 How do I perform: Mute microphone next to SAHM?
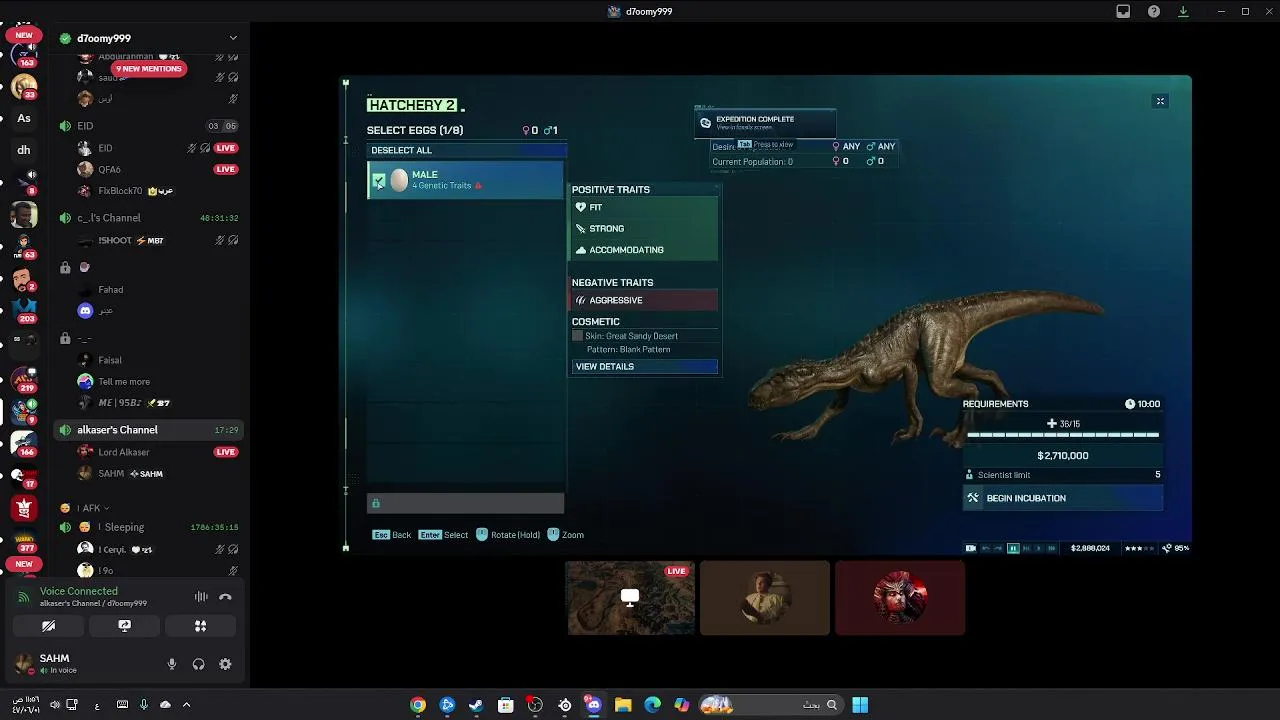[x=172, y=664]
